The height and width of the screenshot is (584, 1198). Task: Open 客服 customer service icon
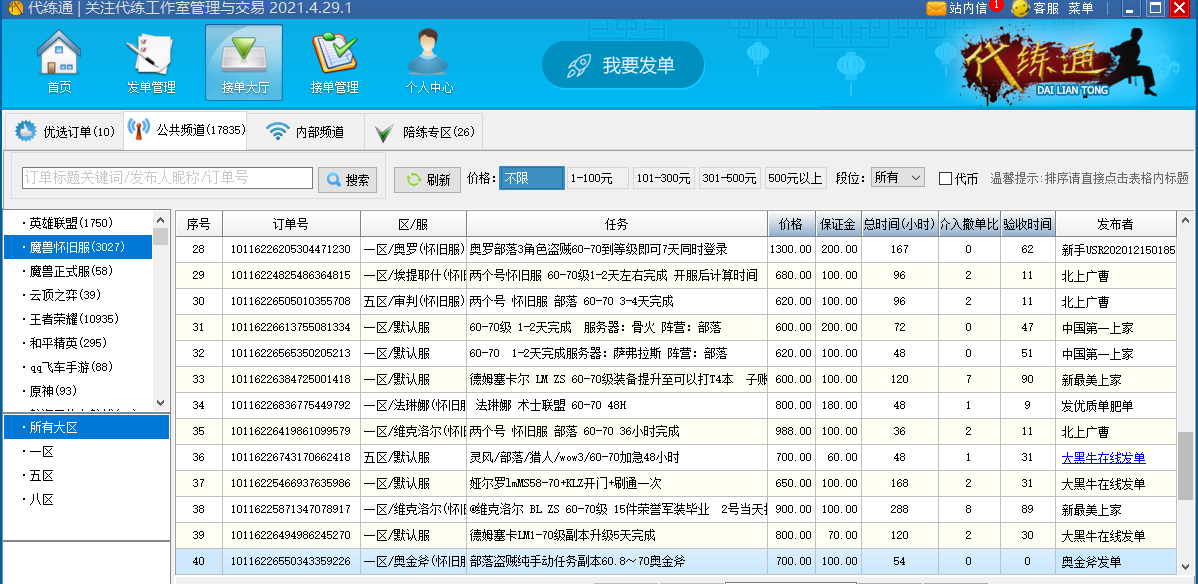(x=1020, y=8)
